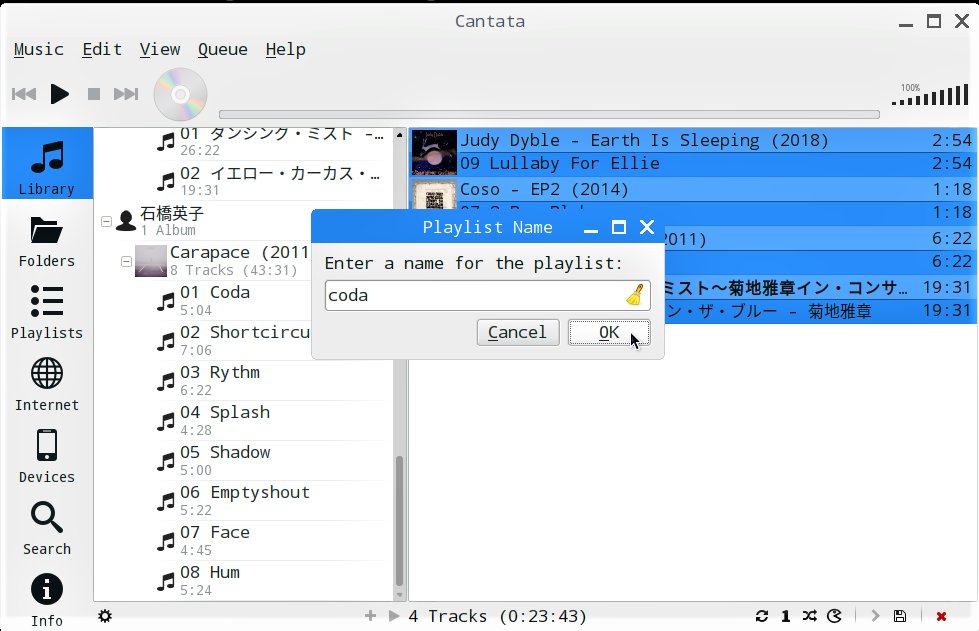Select track 02 イエロー・カーカス

point(273,180)
